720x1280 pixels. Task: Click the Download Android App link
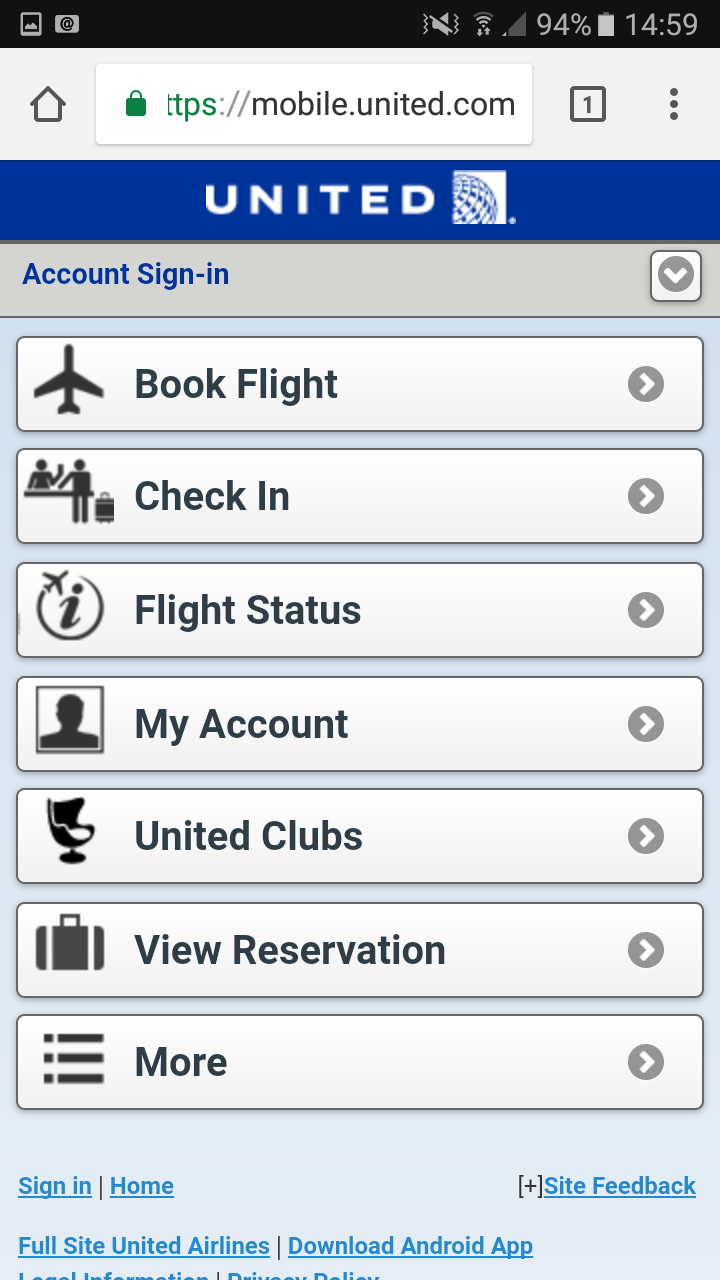point(410,1246)
